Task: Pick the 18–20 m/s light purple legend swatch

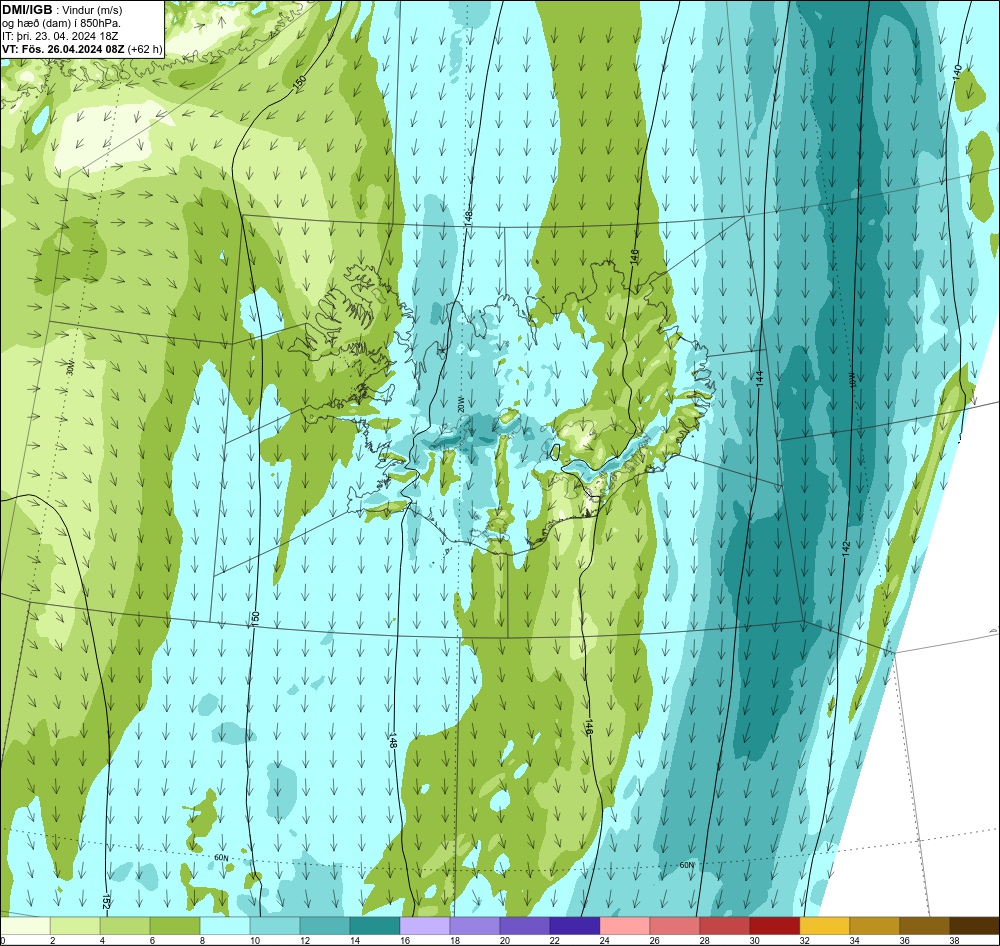Action: coord(475,926)
